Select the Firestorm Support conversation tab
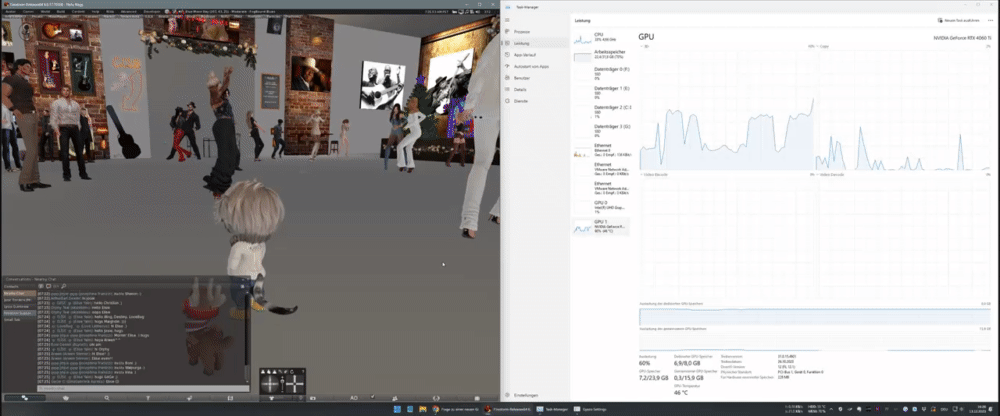 [x=19, y=313]
